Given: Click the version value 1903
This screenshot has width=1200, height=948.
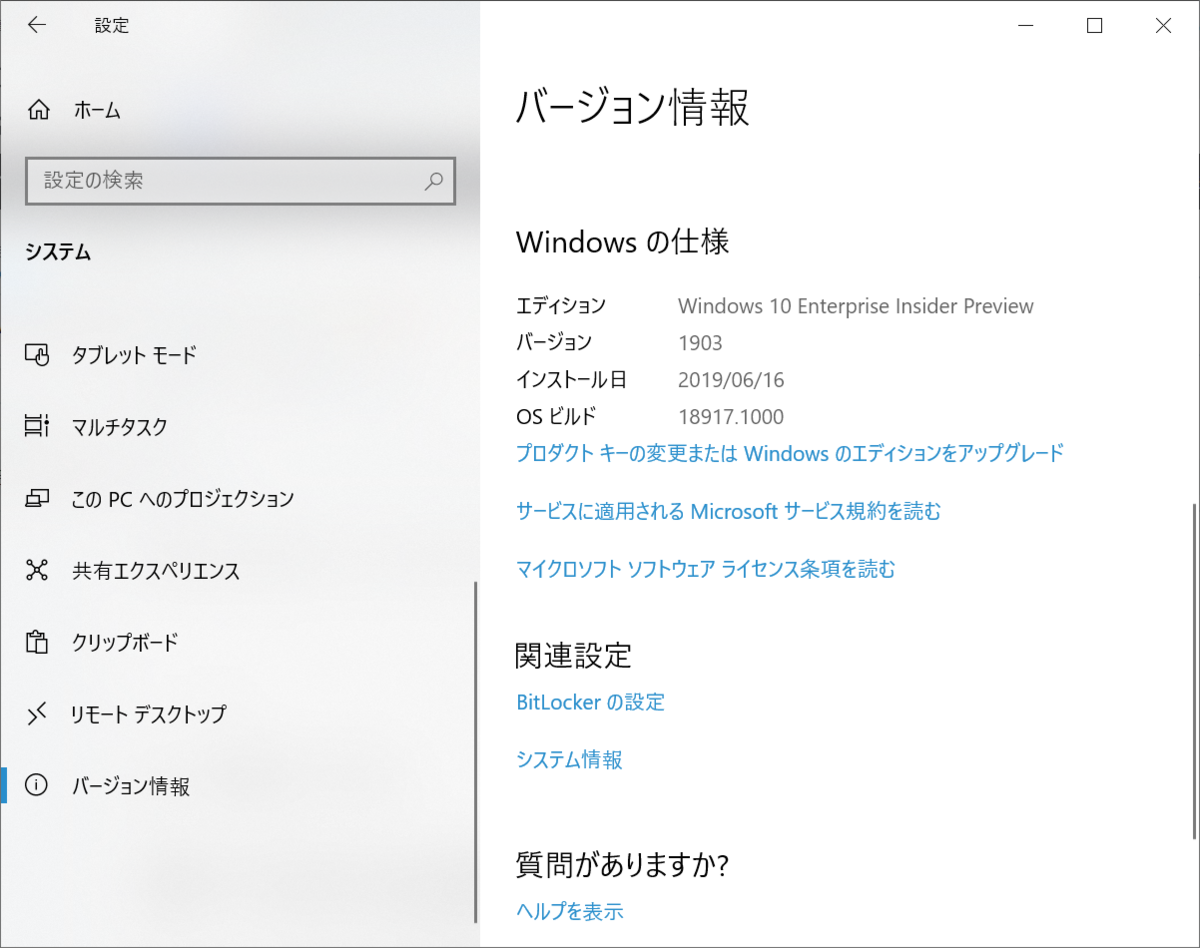Looking at the screenshot, I should tap(700, 343).
